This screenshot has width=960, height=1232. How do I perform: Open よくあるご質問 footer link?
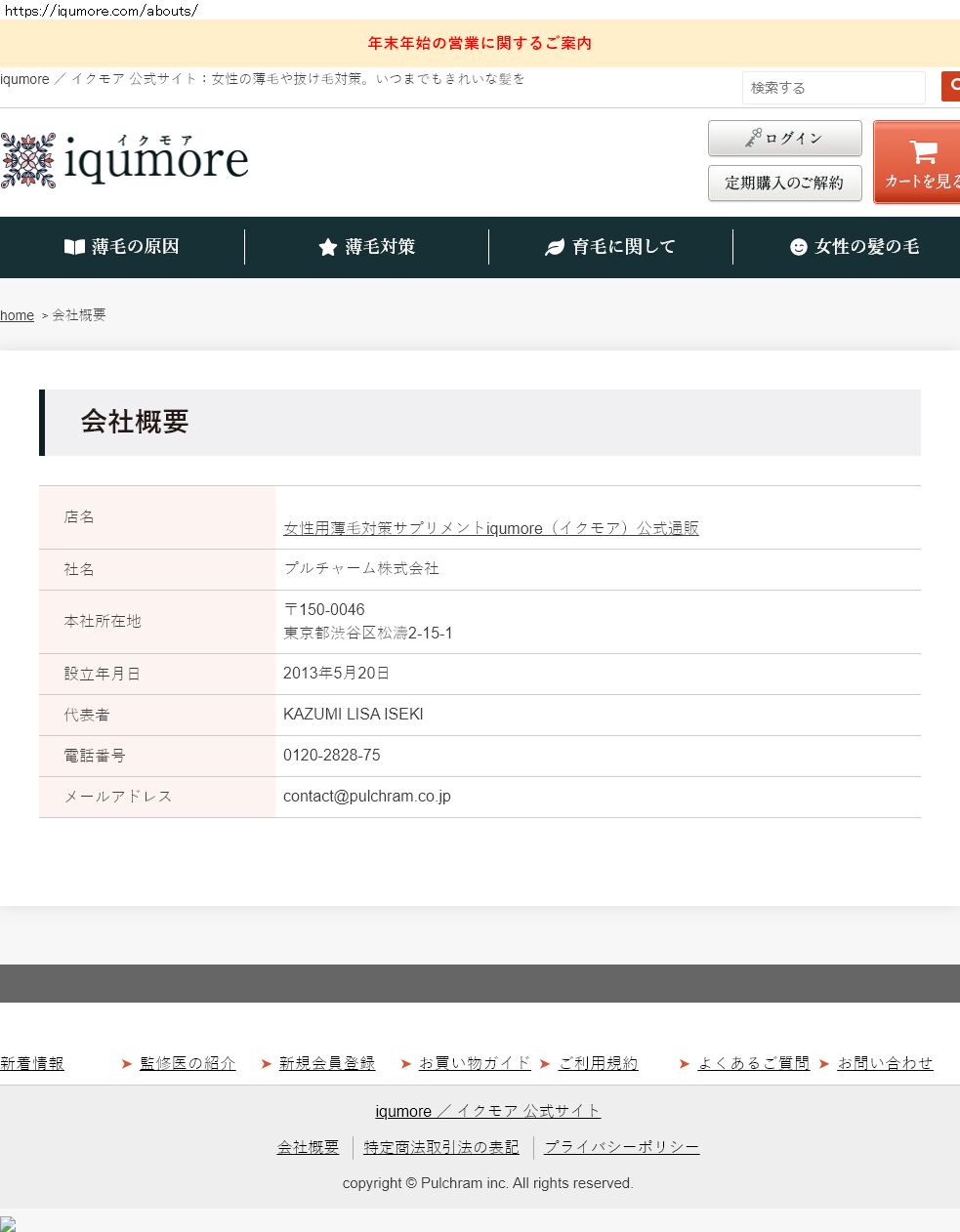[753, 1063]
